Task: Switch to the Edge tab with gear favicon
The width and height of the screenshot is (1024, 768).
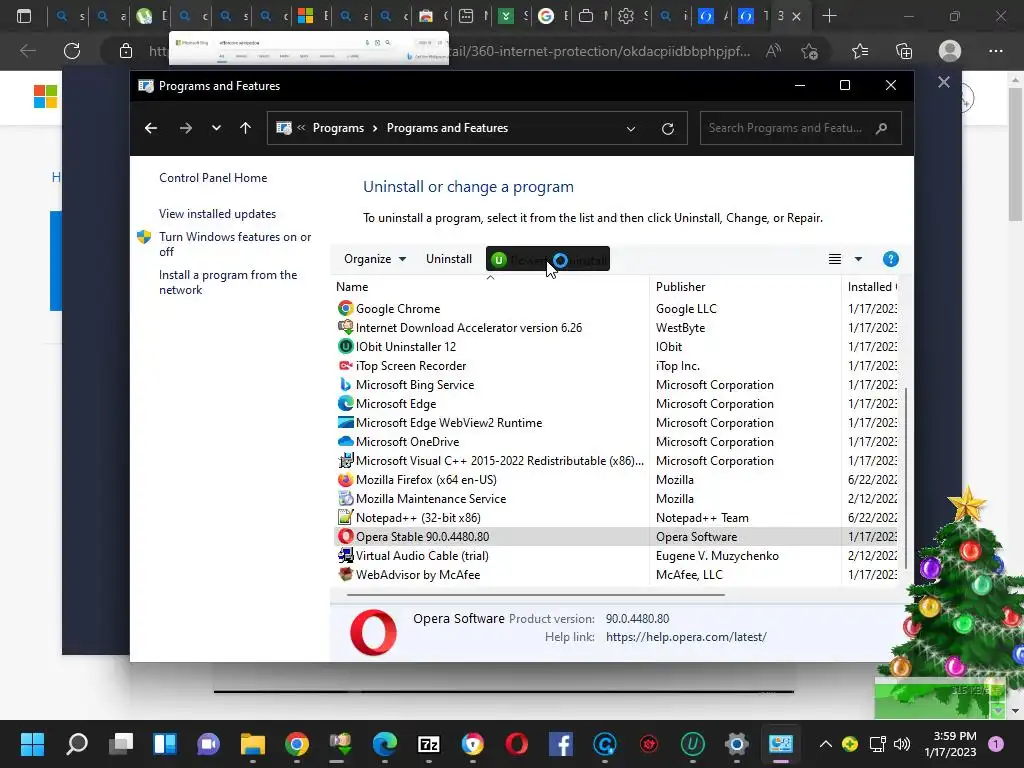Action: [x=633, y=16]
